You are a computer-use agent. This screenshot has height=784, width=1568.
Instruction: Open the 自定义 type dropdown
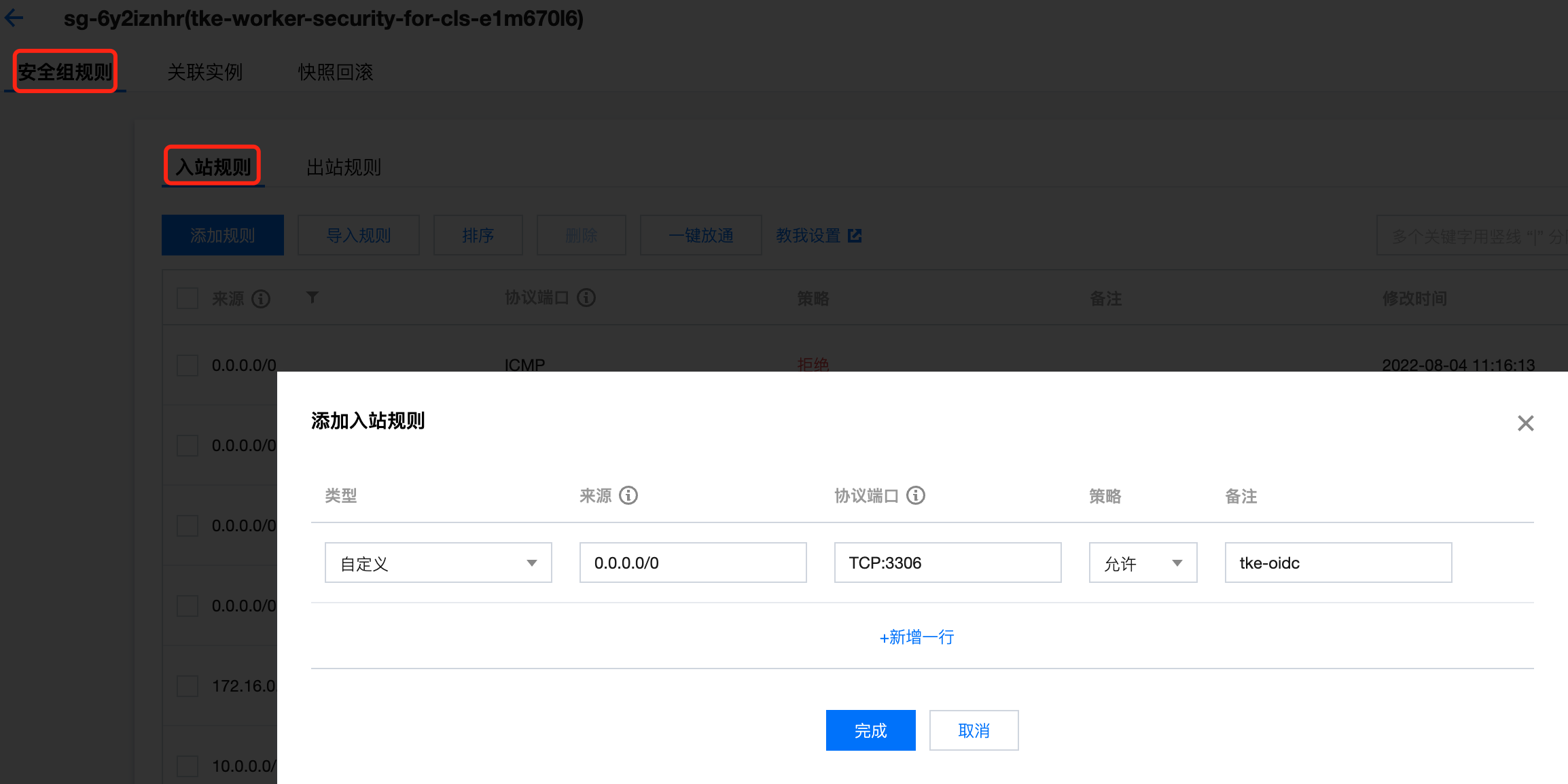[438, 563]
